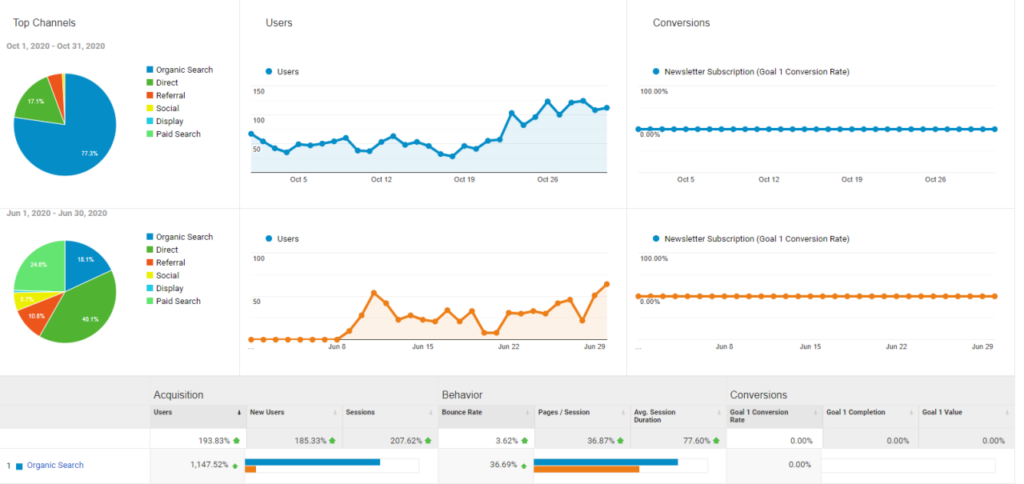Image resolution: width=1024 pixels, height=484 pixels.
Task: Click Organic Search color swatch in October legend
Action: click(x=149, y=70)
